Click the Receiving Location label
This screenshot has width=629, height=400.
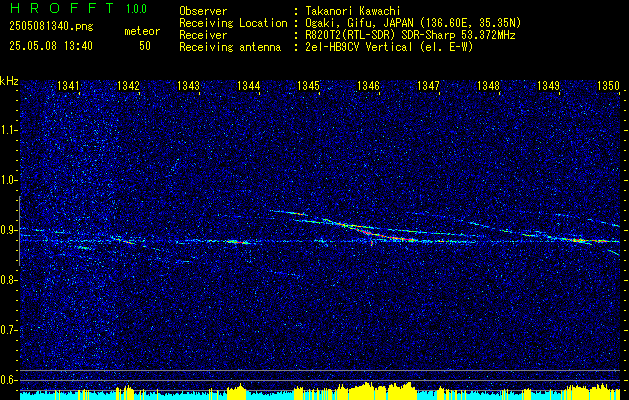tap(233, 23)
